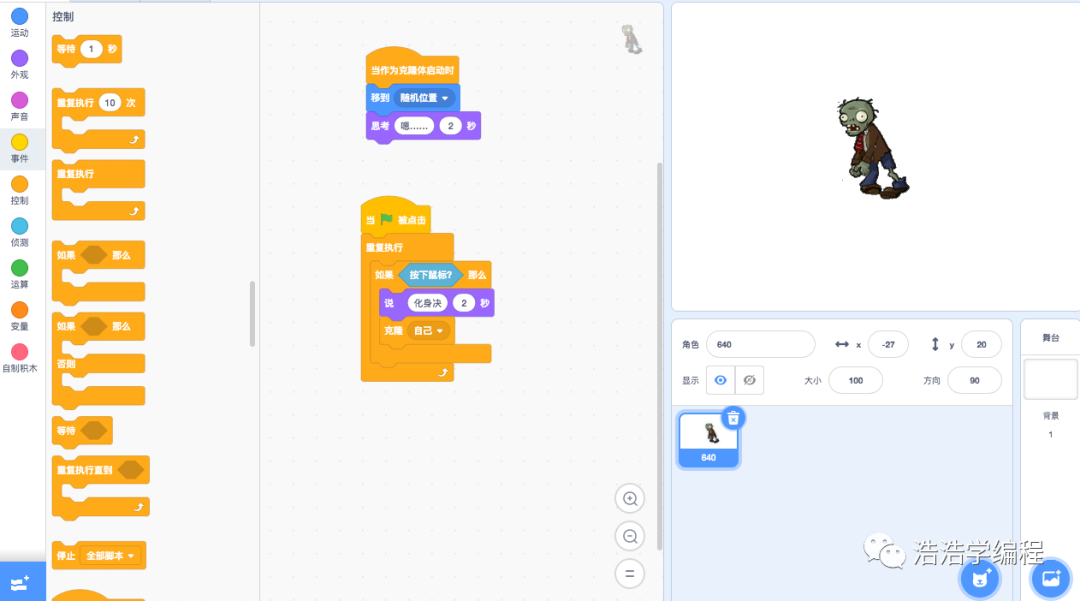
Task: Click the choose a backdrop button
Action: [x=1050, y=579]
